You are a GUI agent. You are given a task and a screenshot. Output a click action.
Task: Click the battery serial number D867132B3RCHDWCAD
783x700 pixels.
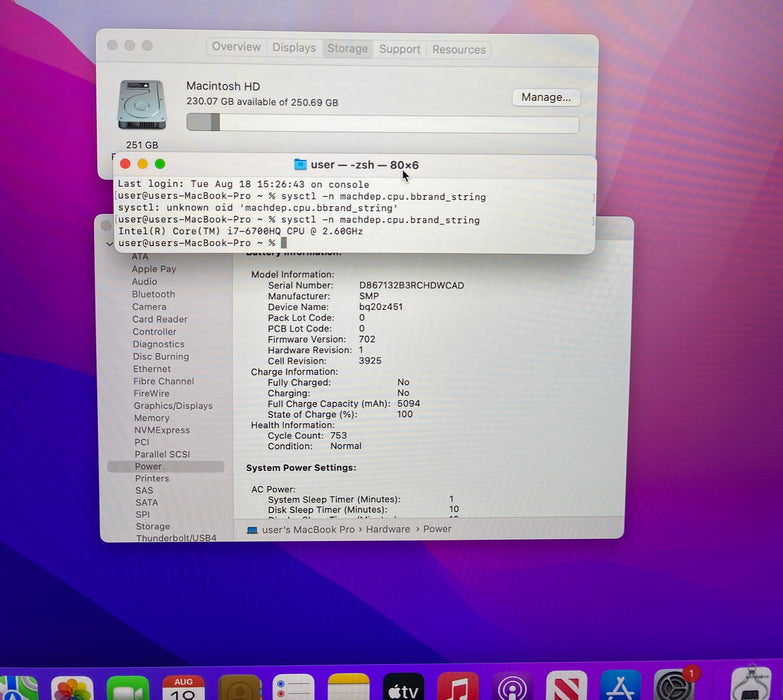tap(411, 285)
